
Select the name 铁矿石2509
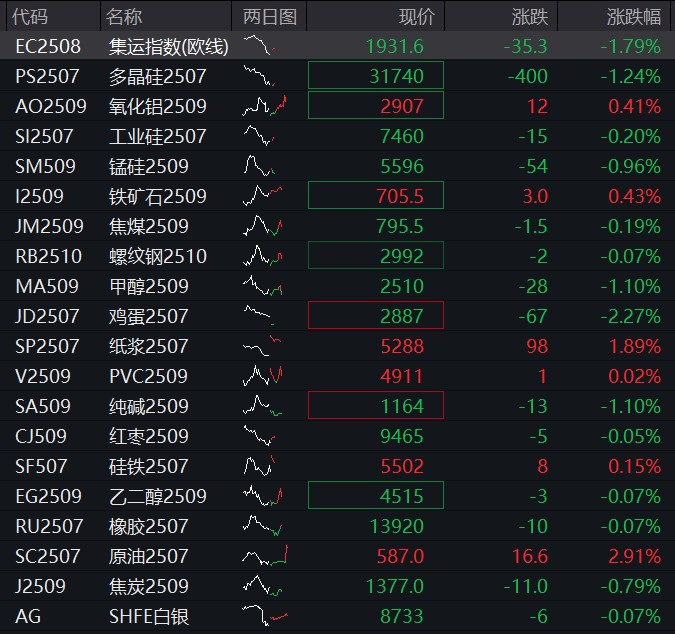[x=158, y=196]
